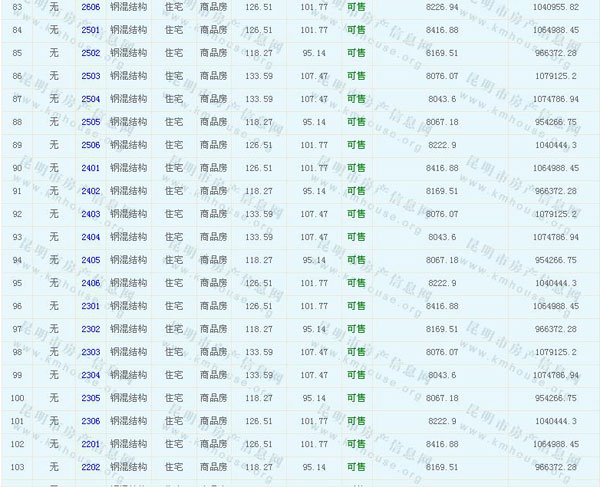View details of room 2504

(x=90, y=99)
